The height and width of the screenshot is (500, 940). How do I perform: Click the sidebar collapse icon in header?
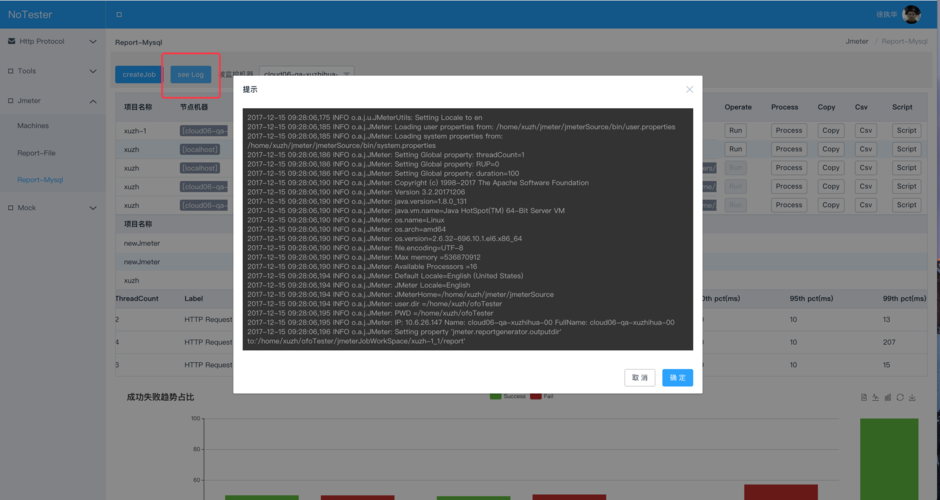point(119,14)
